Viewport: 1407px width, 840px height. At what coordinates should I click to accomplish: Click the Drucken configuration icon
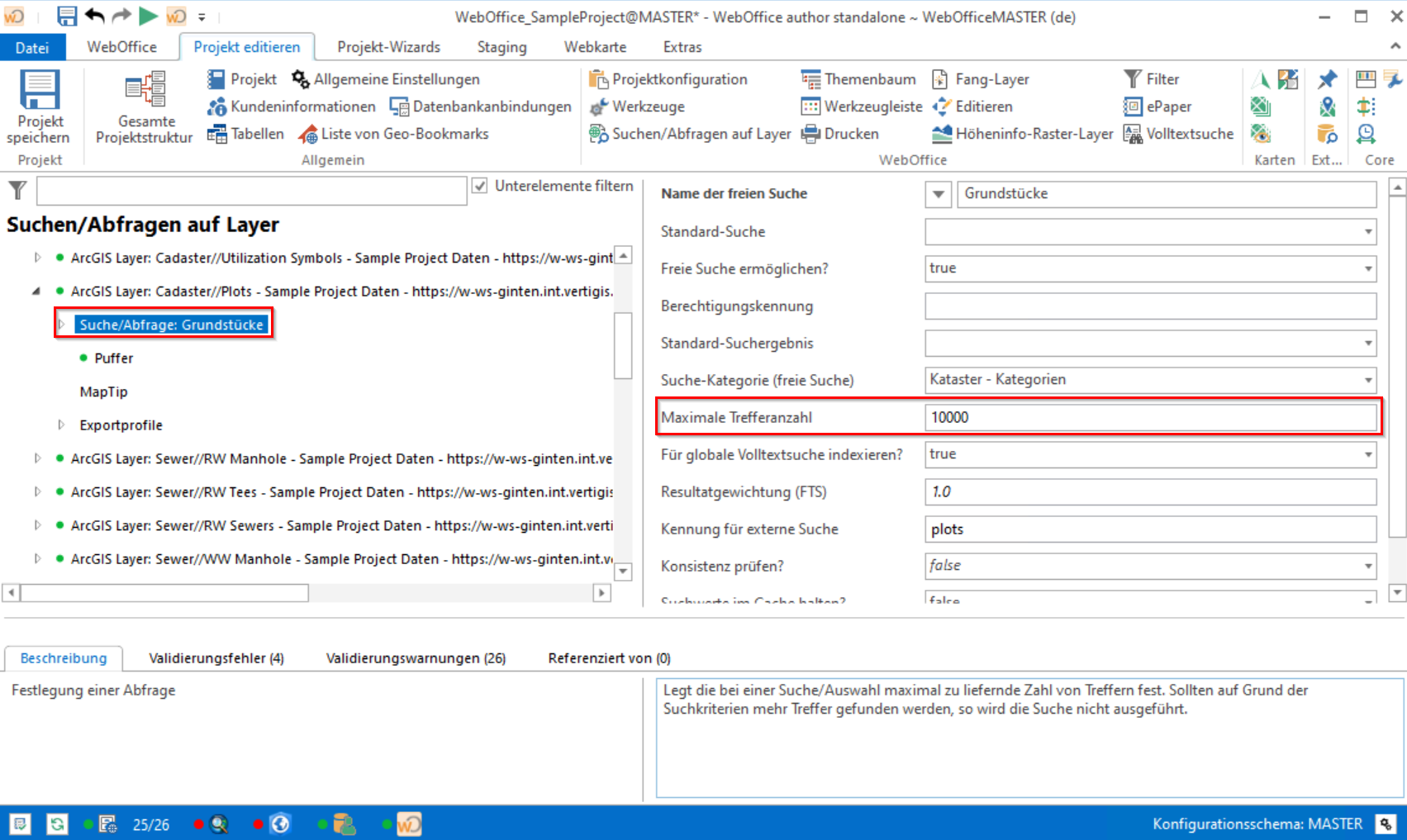pos(810,133)
